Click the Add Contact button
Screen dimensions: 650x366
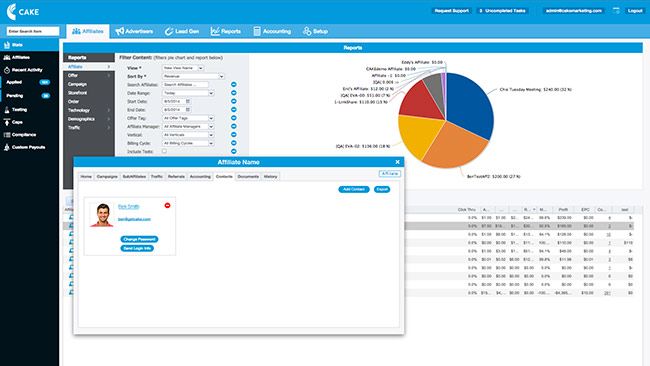[354, 189]
